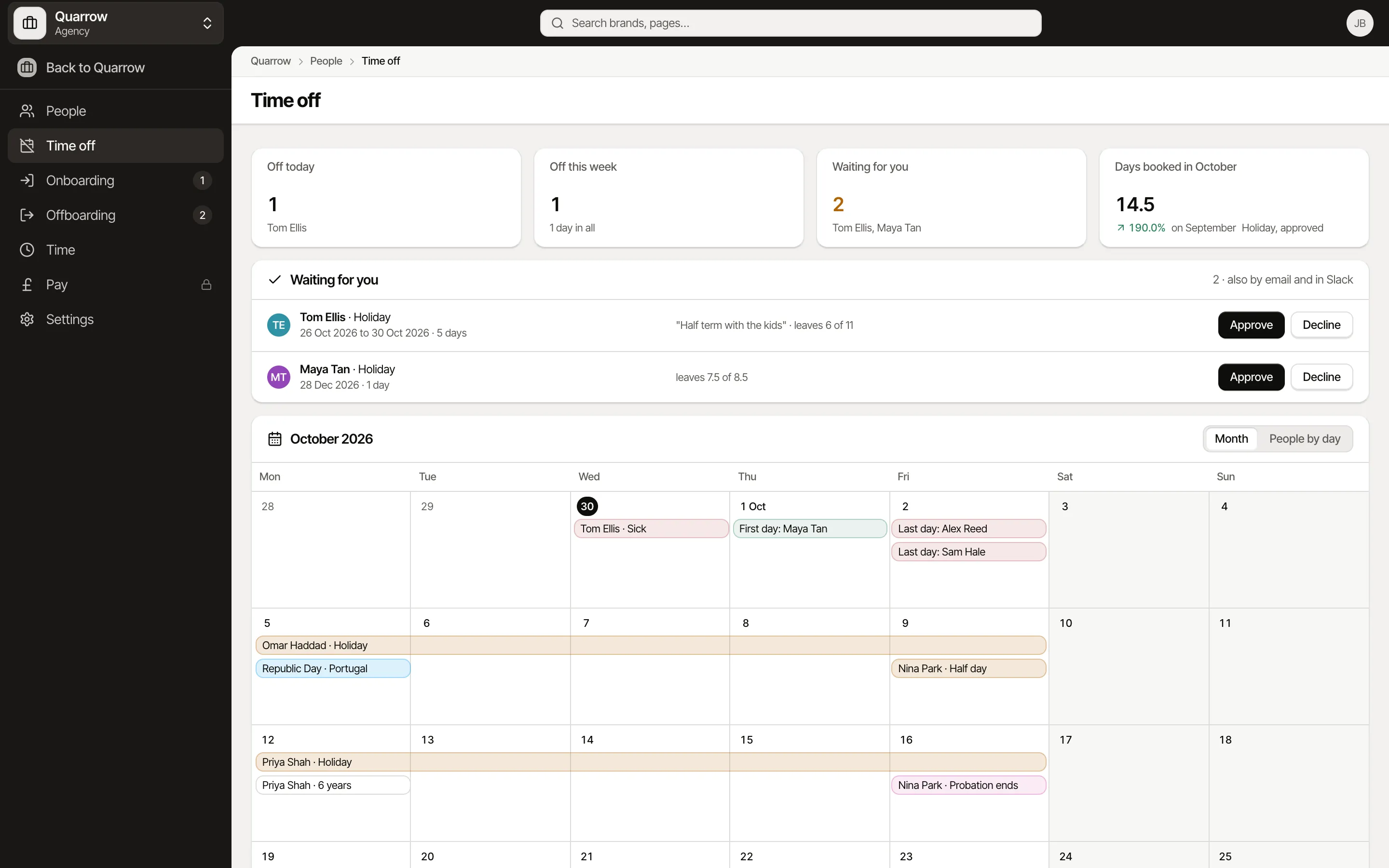
Task: Open the Priya Shah · 6 years event
Action: click(333, 785)
